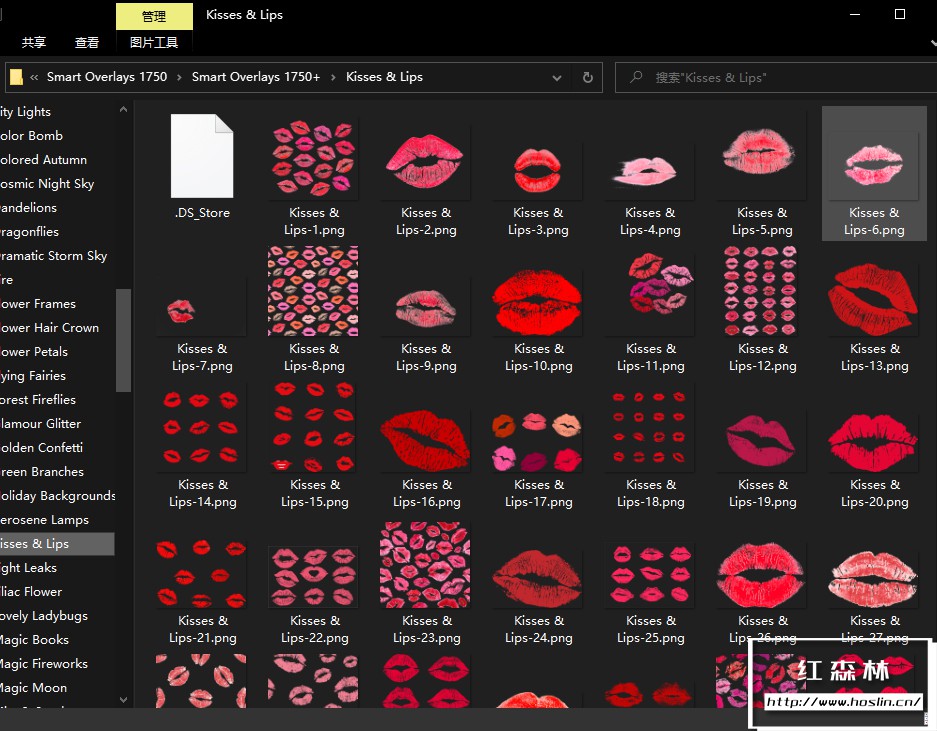
Task: Open the 查看 ribbon tab
Action: (x=87, y=42)
